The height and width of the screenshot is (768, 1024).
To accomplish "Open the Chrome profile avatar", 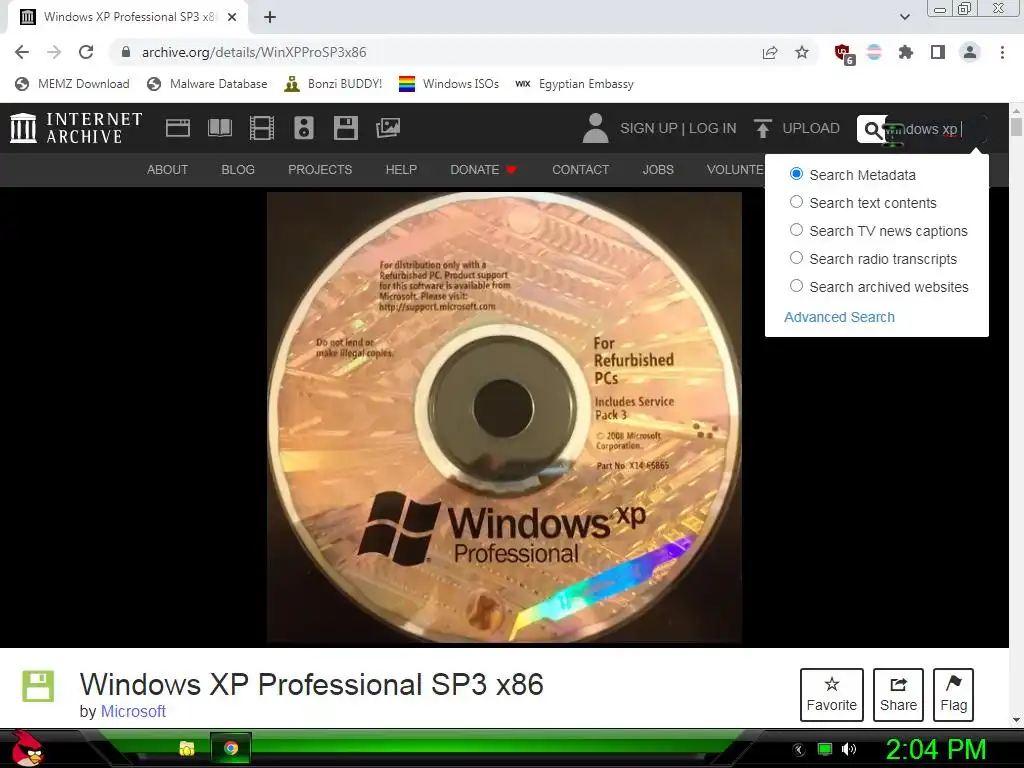I will coord(970,52).
